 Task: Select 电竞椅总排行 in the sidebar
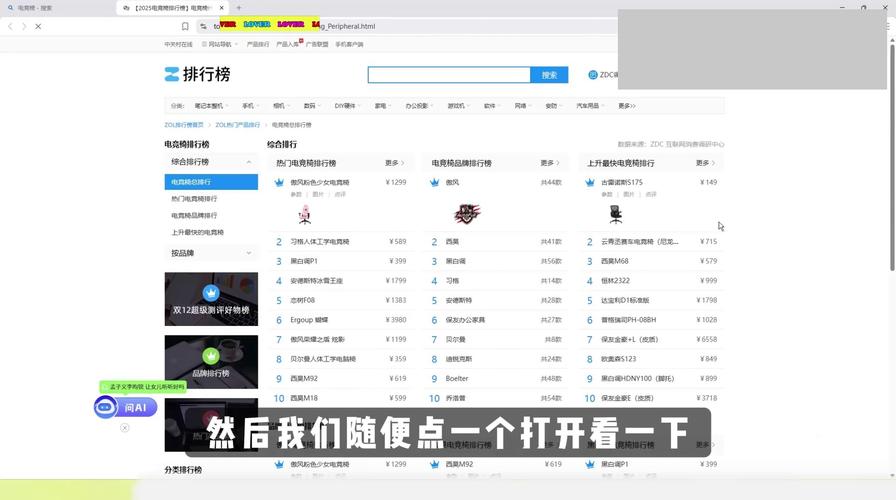pyautogui.click(x=211, y=182)
